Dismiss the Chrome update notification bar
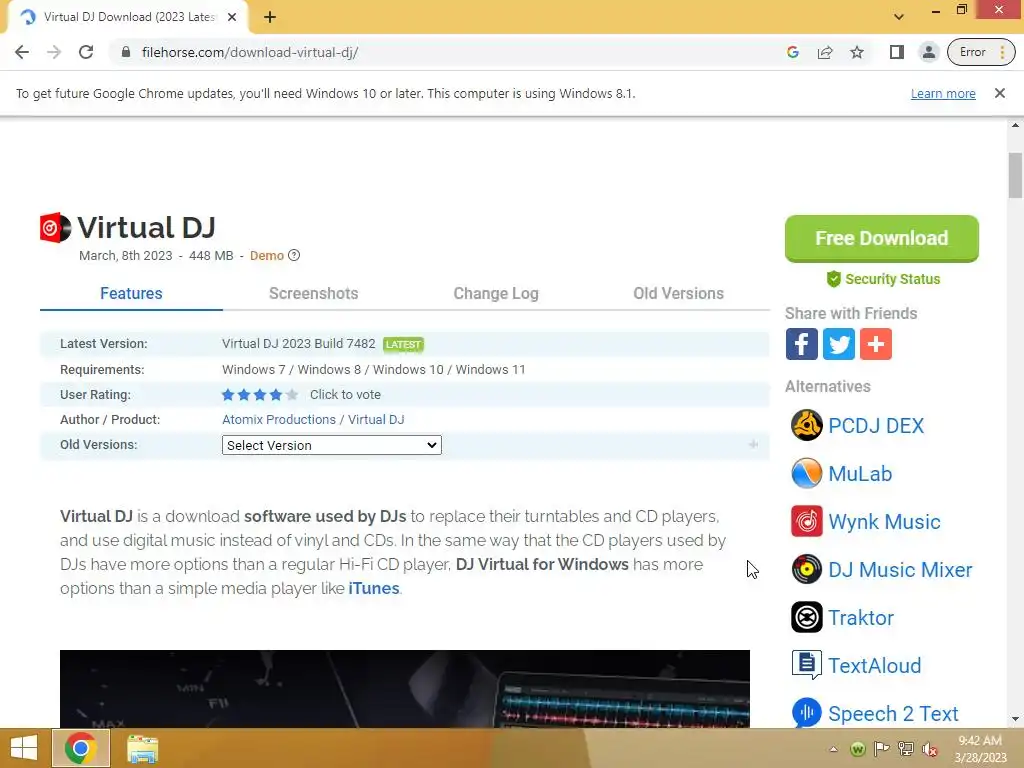The image size is (1024, 768). pyautogui.click(x=999, y=93)
